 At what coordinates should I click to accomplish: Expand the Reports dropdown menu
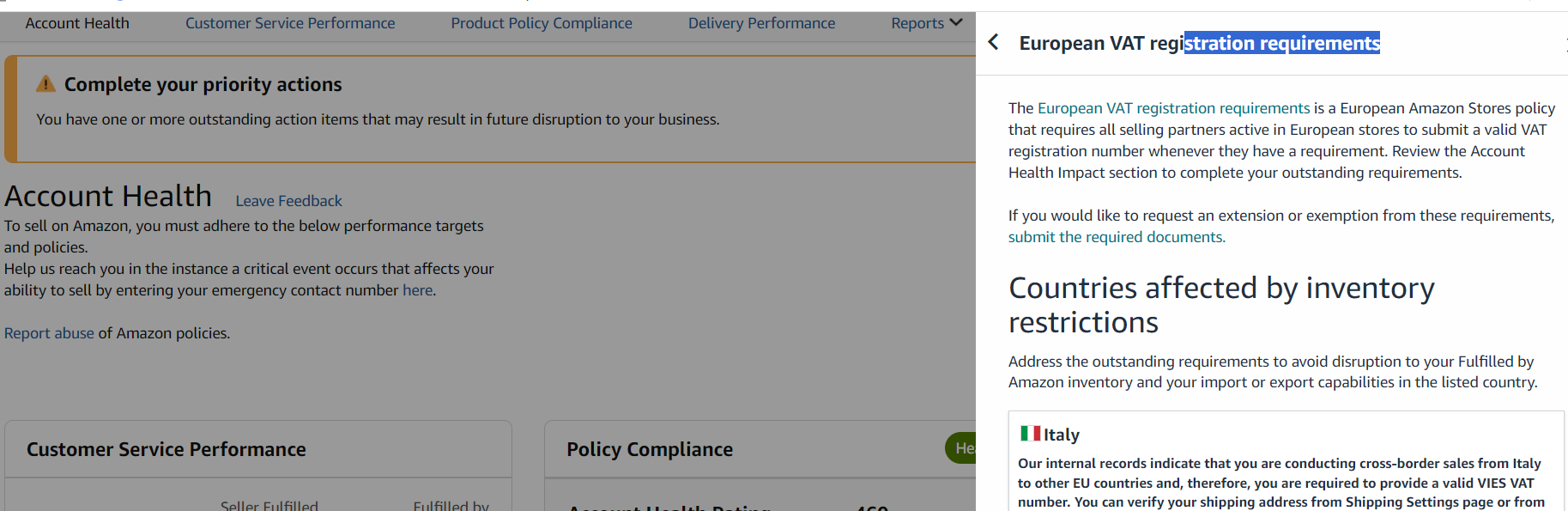[926, 23]
